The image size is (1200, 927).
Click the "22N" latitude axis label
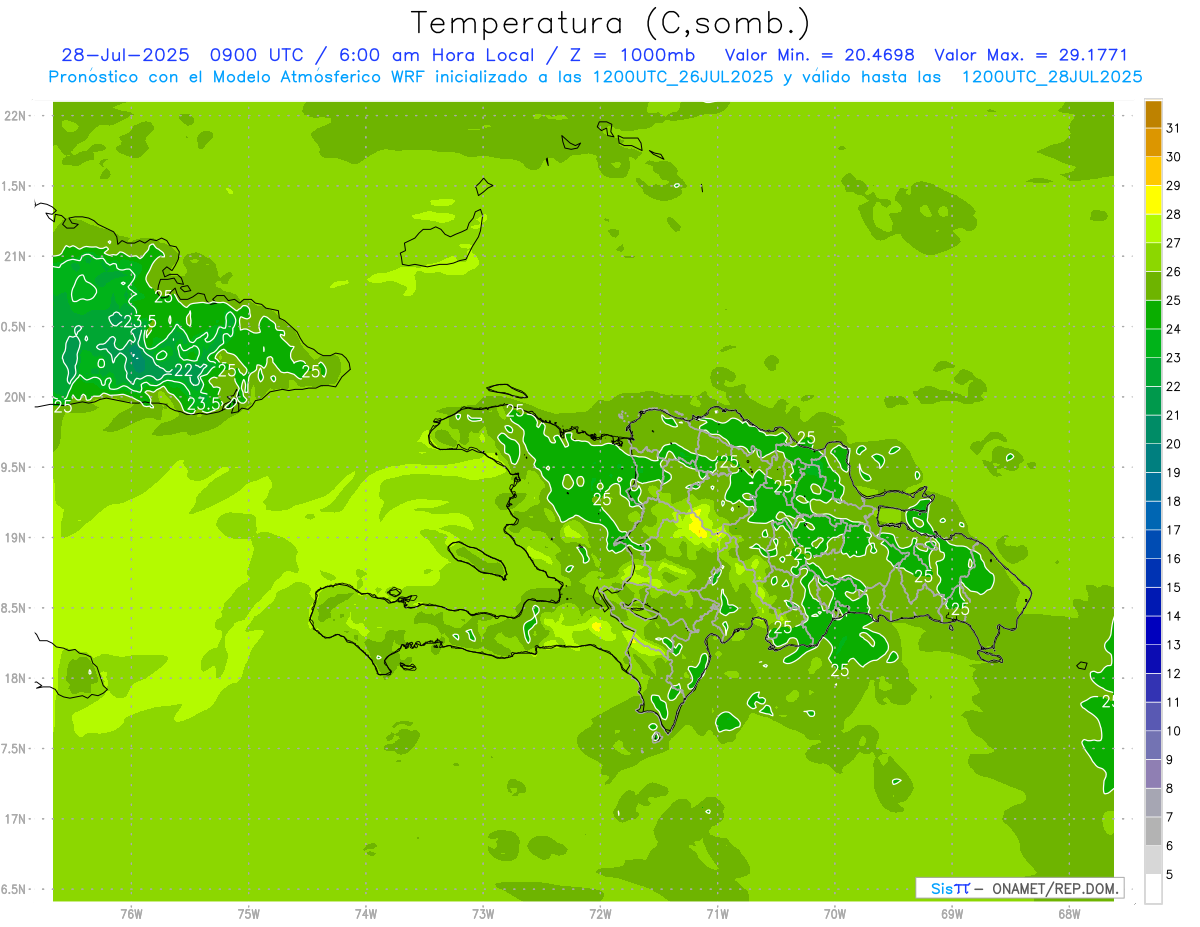point(15,116)
